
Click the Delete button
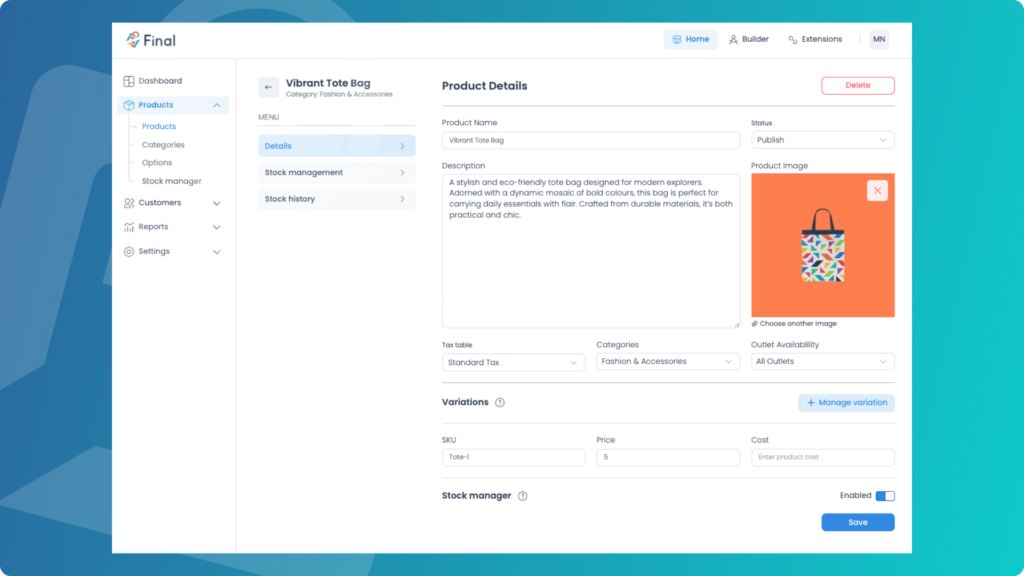(857, 86)
